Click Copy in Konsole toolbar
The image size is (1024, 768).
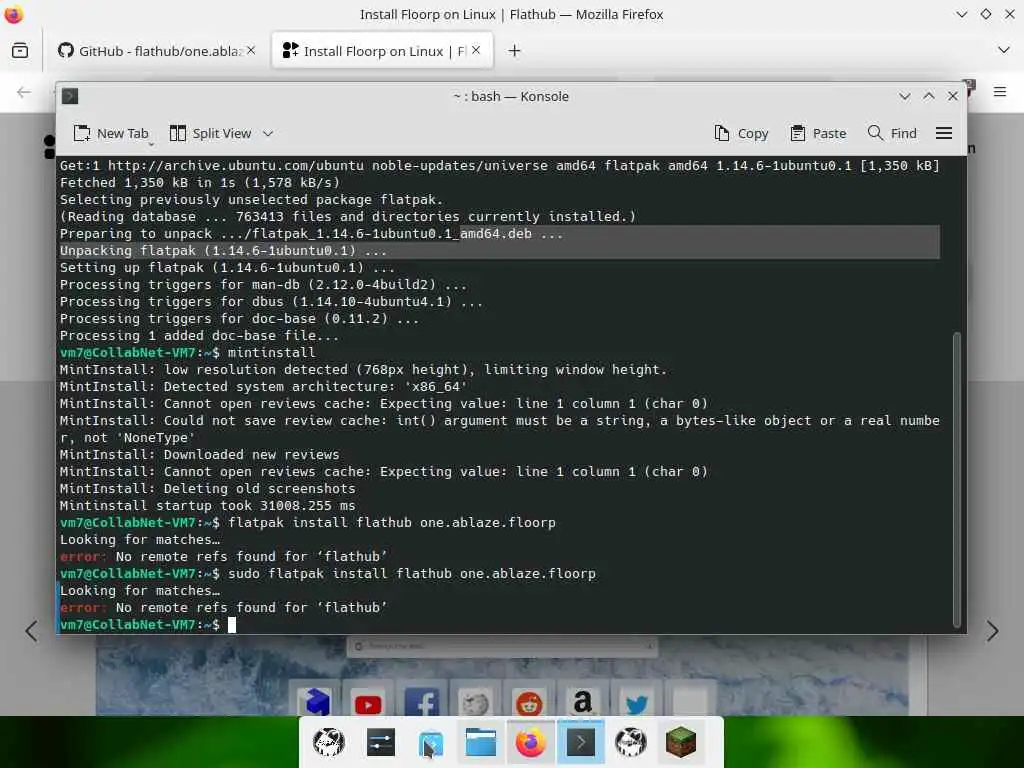pyautogui.click(x=741, y=133)
